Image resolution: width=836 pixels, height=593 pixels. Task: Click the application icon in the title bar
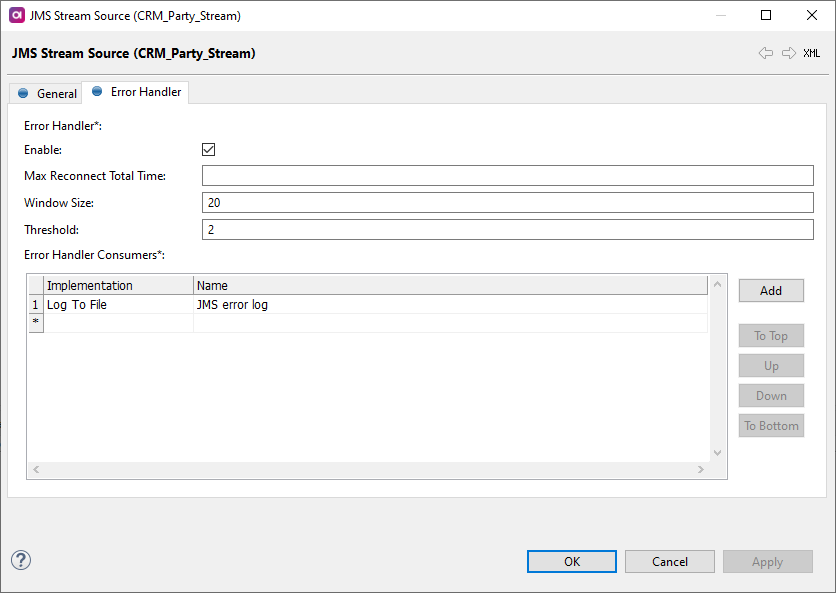(15, 15)
